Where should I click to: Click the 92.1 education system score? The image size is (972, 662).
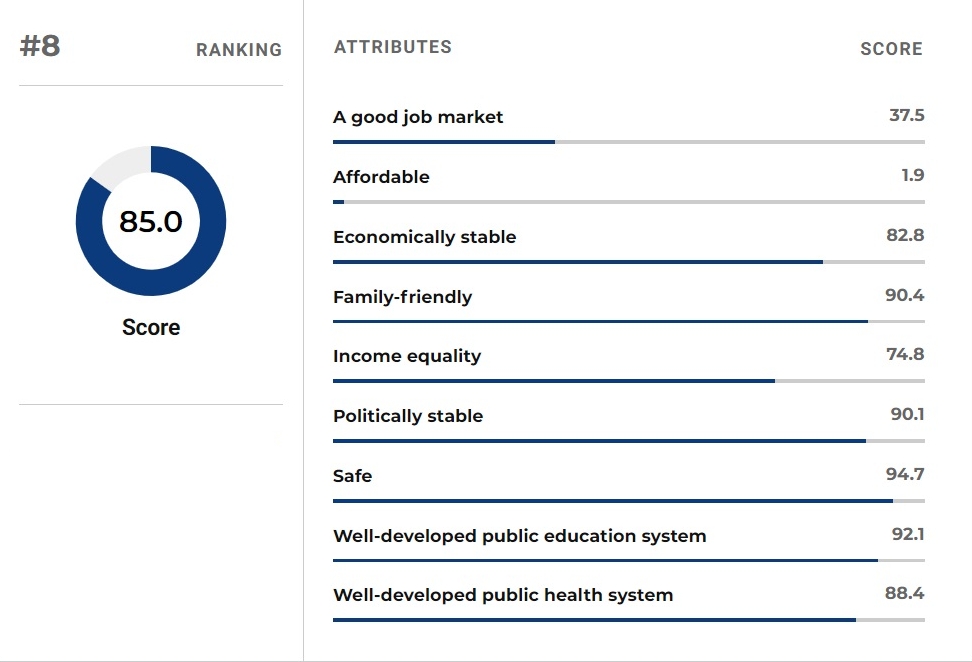(908, 534)
